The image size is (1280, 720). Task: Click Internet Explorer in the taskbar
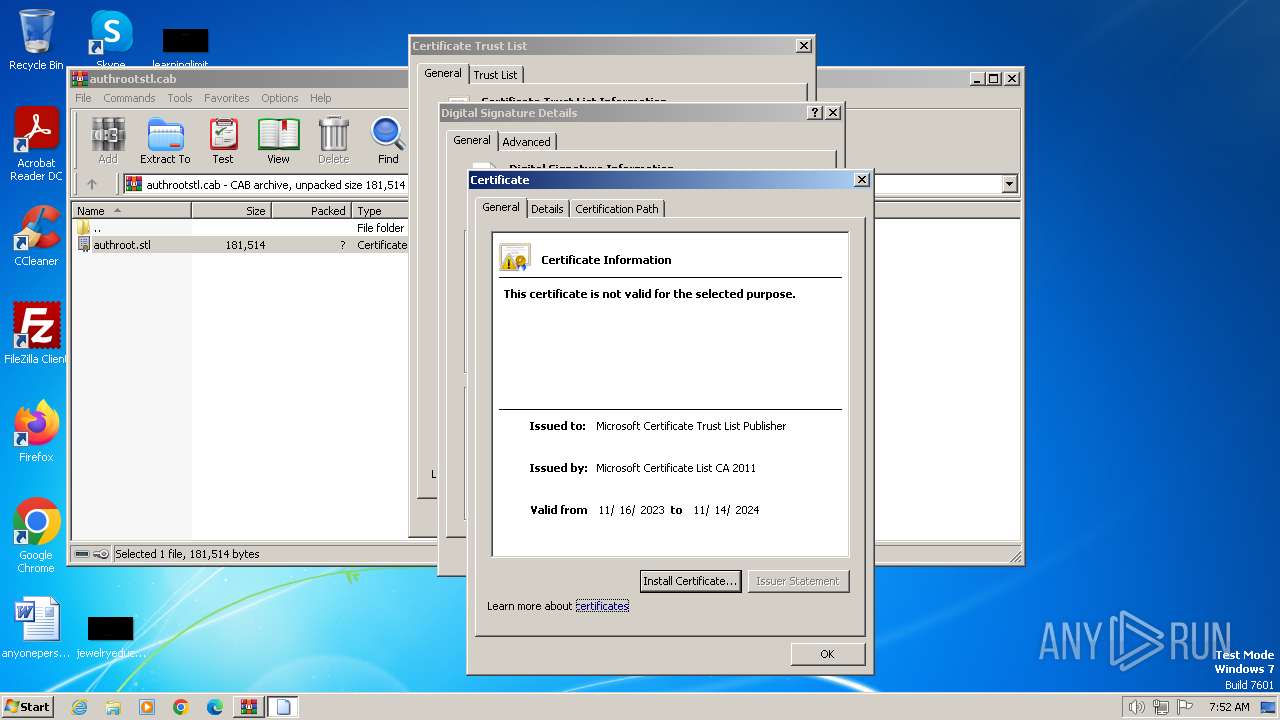point(79,707)
